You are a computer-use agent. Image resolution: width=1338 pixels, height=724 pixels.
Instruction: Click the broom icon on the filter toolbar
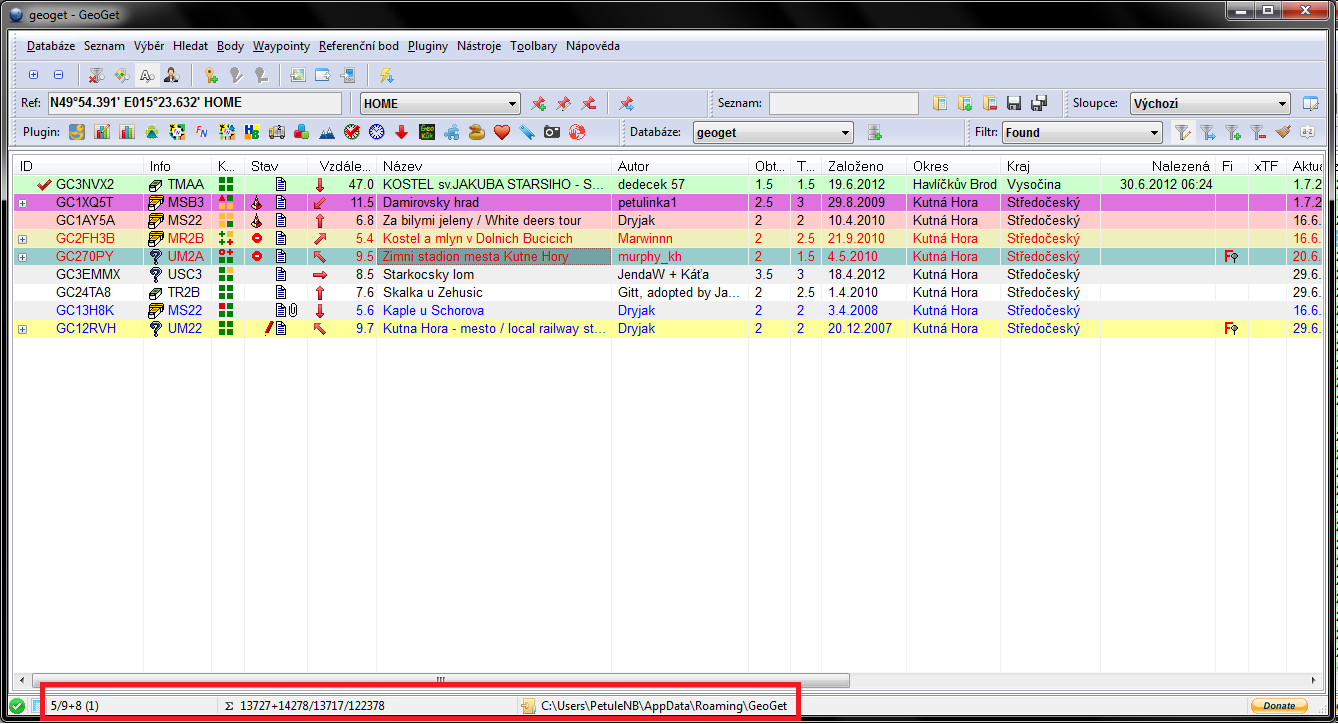pos(1283,132)
